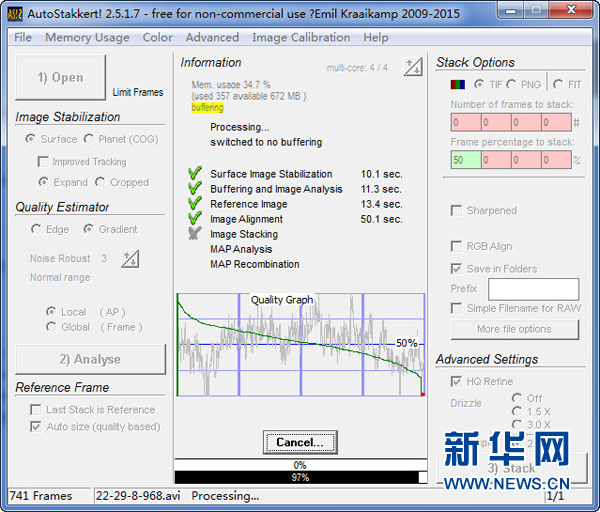Toggle the Sharpened checkbox
The image size is (600, 512).
[456, 210]
